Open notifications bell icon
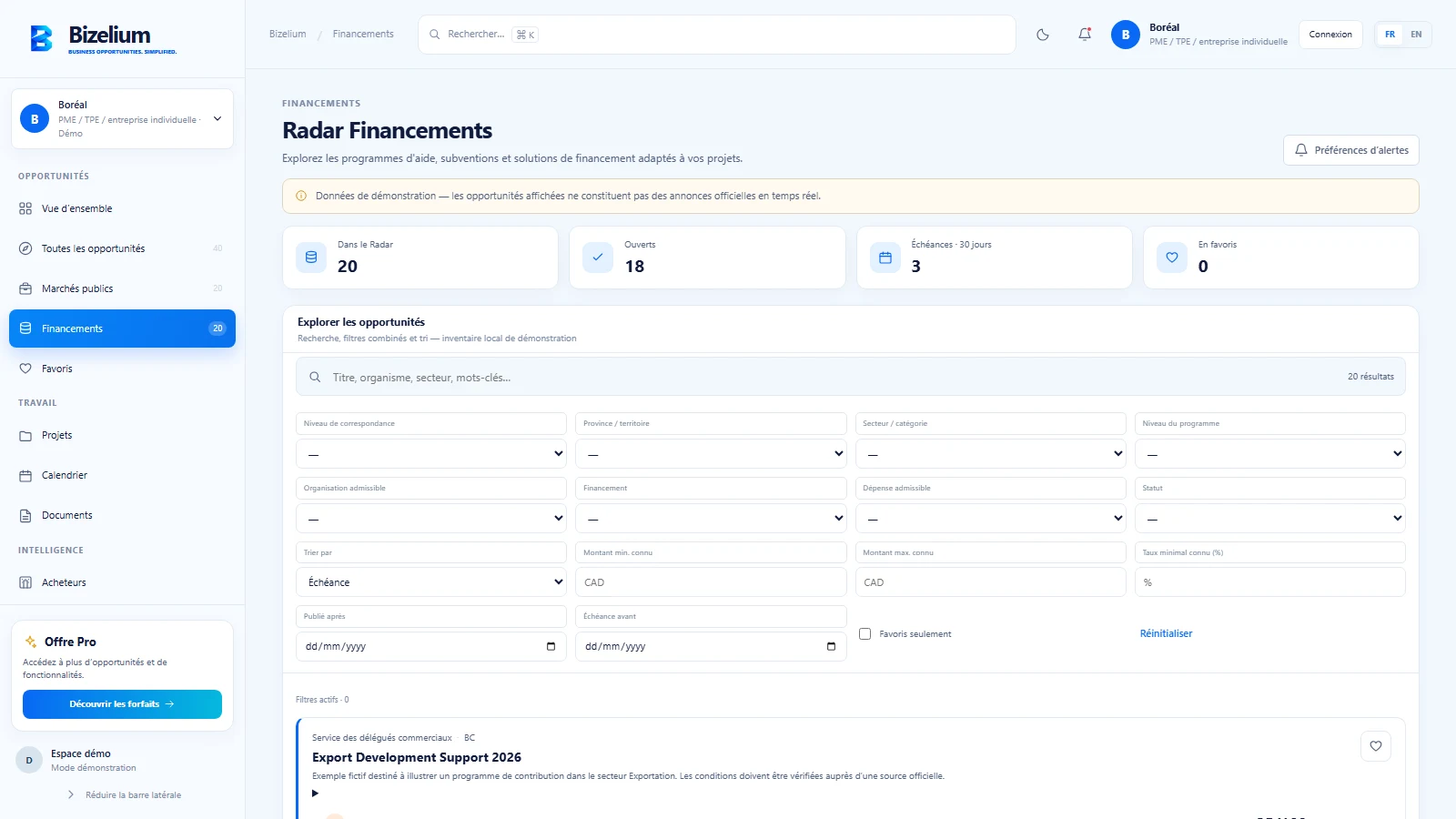The width and height of the screenshot is (1456, 819). coord(1085,35)
